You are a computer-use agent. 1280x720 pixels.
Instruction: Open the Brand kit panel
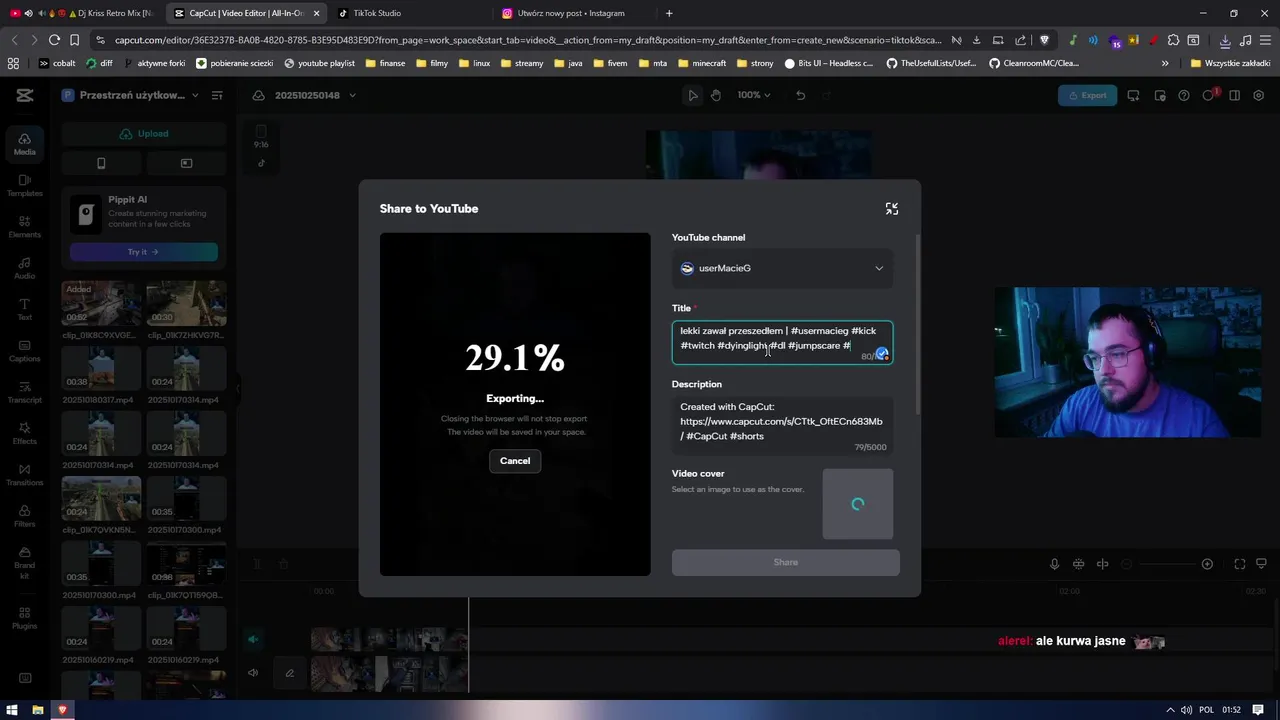(x=25, y=563)
